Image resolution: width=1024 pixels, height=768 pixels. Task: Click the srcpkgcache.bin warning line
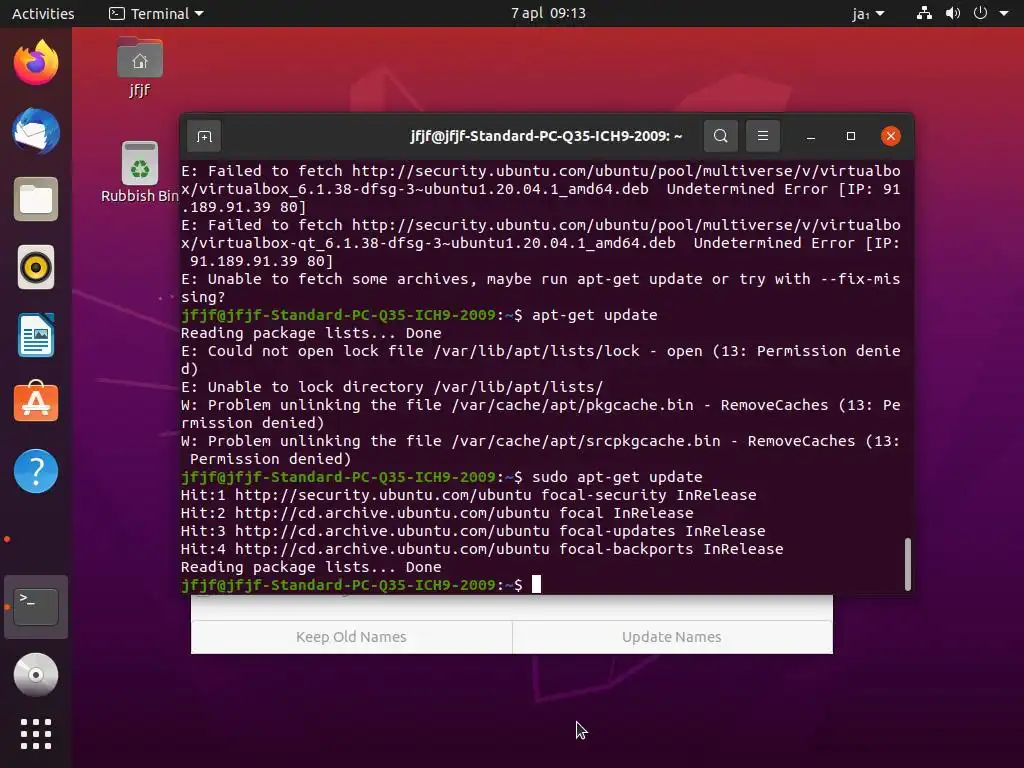tap(541, 450)
